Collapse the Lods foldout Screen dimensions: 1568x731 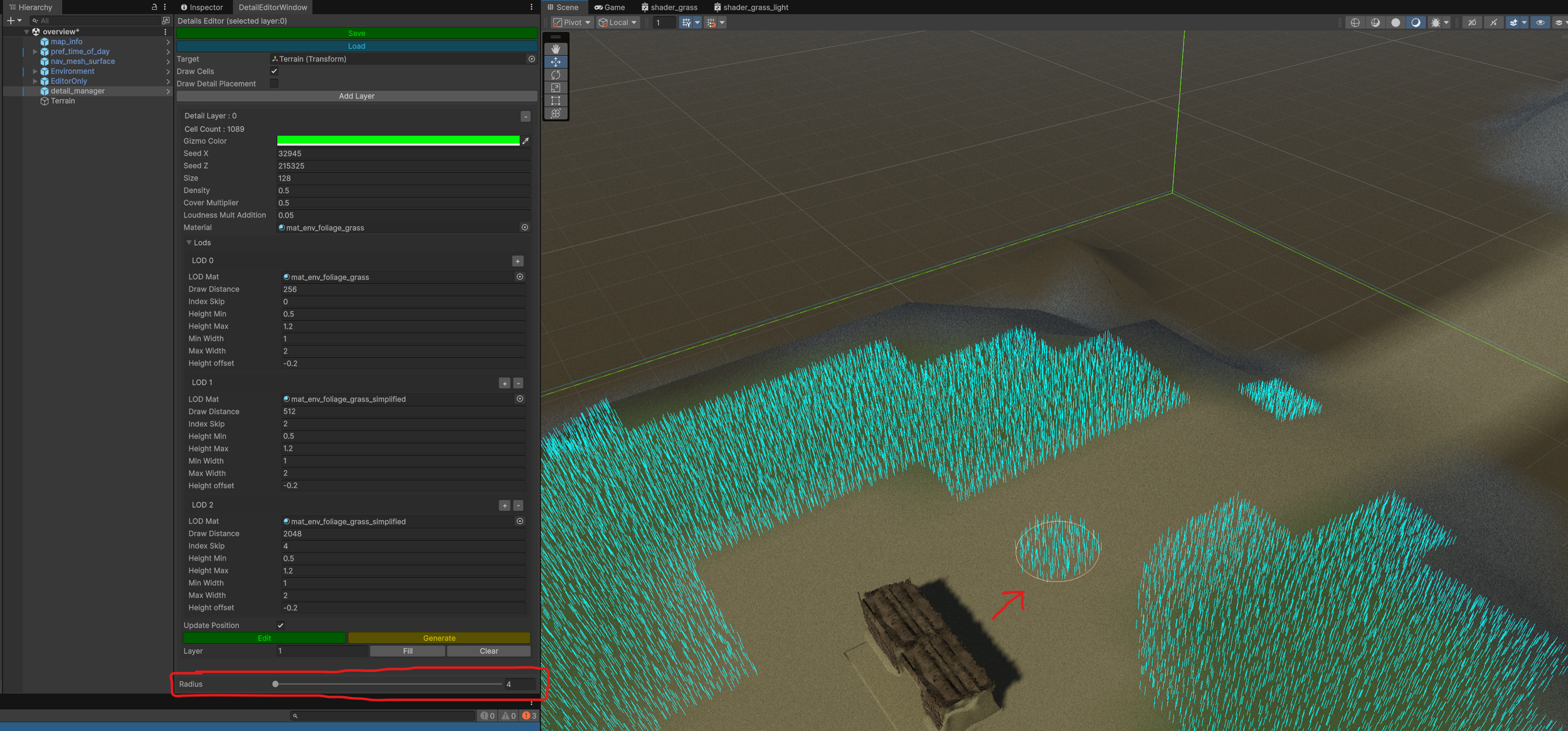coord(189,243)
